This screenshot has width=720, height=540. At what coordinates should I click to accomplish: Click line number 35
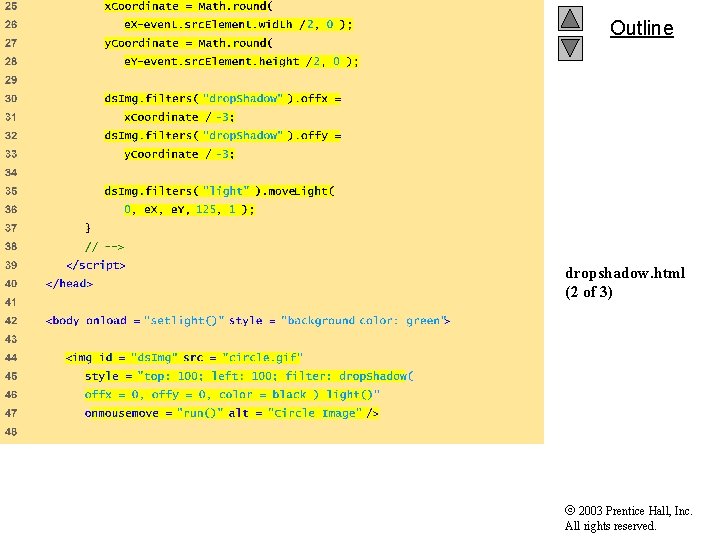pos(11,191)
